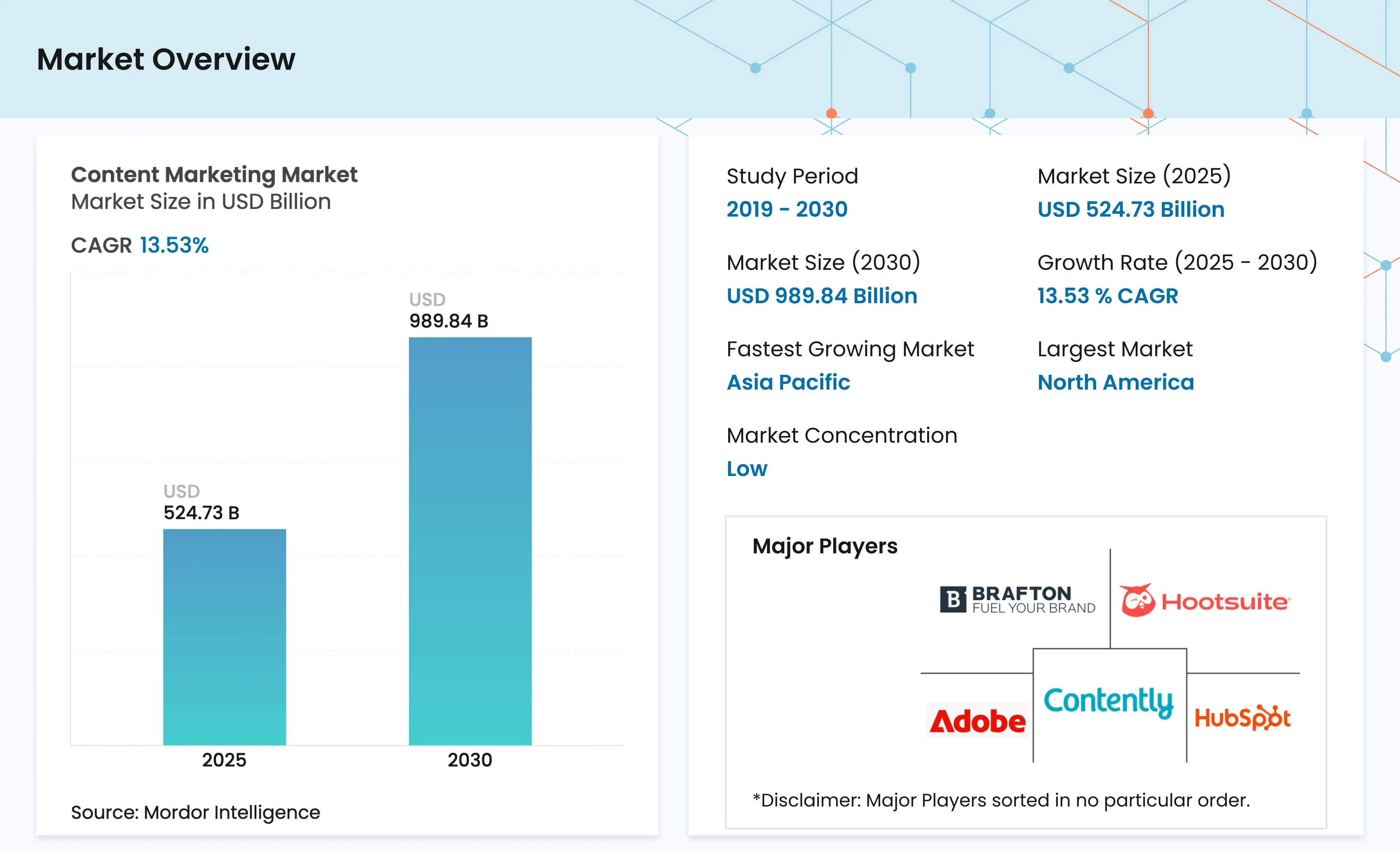Click the 2030 axis label
Screen dimensions: 1400x852
click(x=470, y=760)
